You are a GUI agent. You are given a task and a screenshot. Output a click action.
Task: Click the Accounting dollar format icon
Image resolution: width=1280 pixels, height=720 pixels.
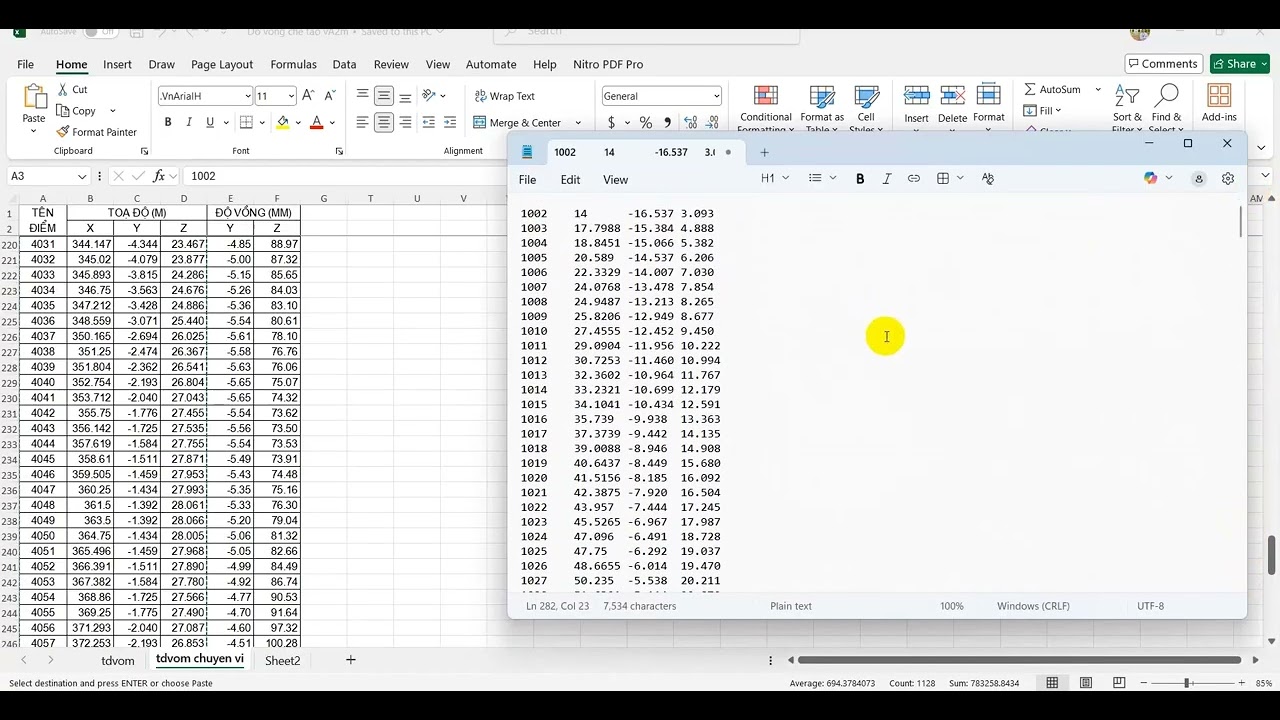[611, 123]
